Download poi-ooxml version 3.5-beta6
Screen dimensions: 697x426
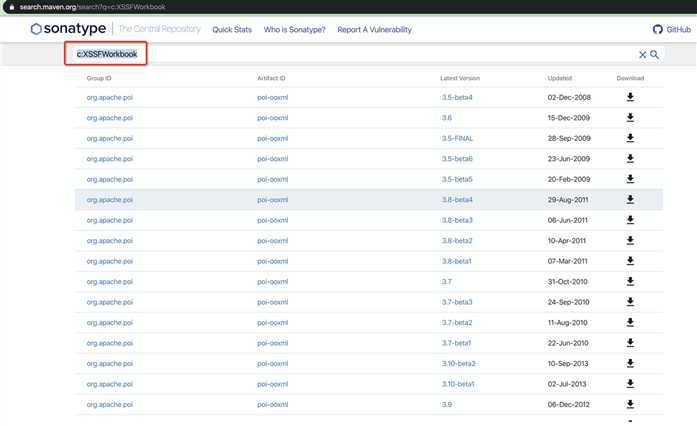coord(630,158)
